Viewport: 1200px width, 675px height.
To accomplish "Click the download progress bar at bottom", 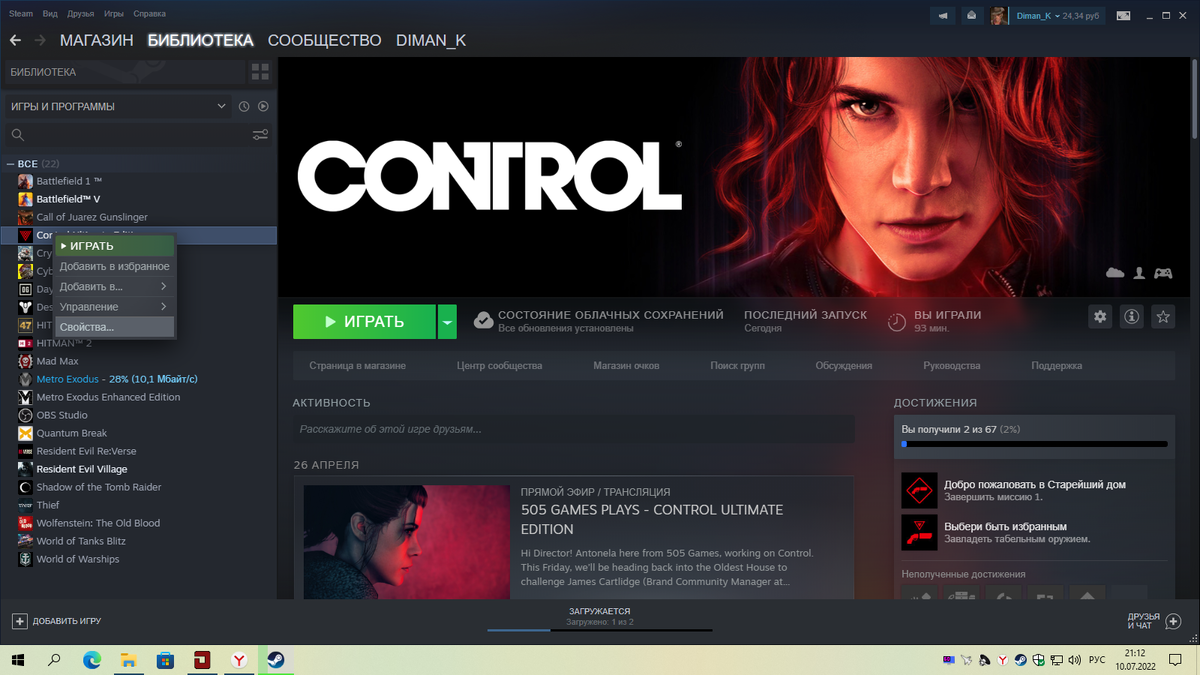I will click(x=600, y=630).
